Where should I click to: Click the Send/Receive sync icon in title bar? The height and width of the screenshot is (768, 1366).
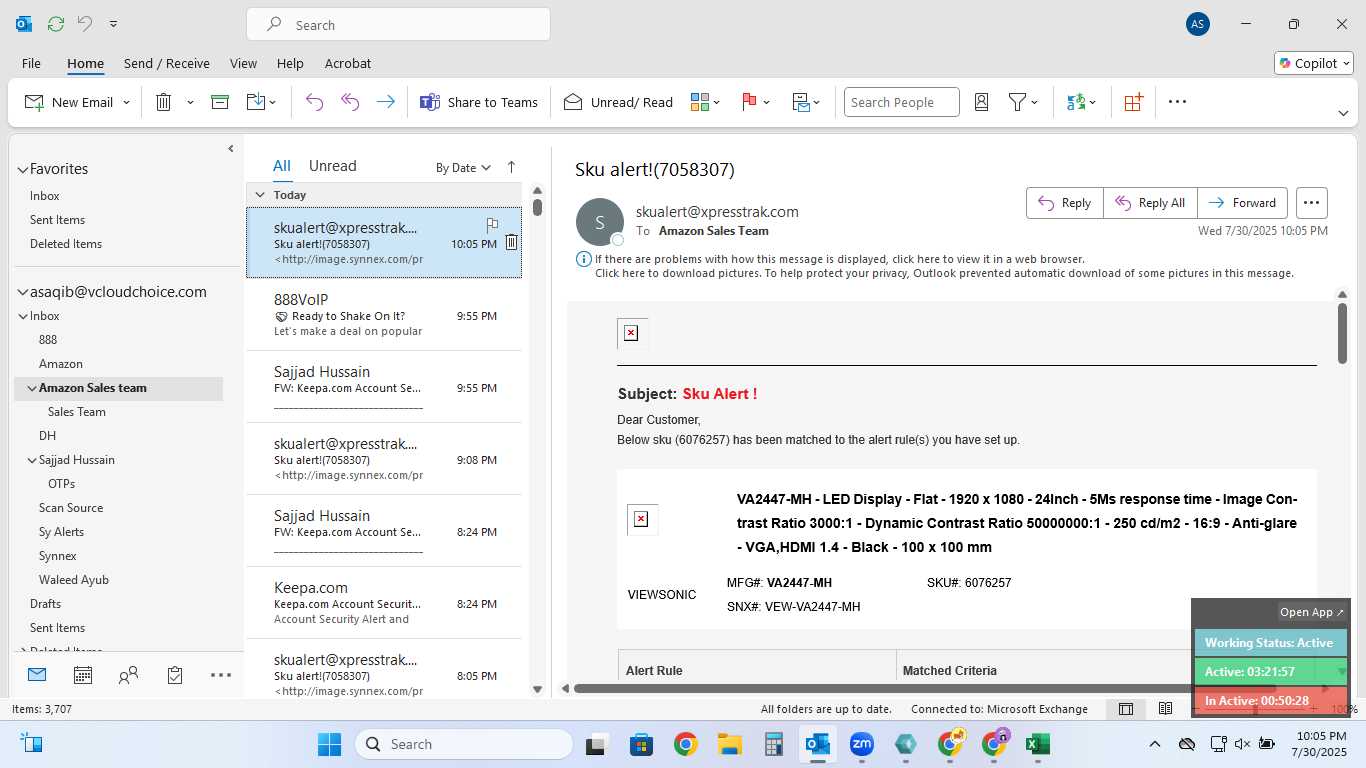56,23
